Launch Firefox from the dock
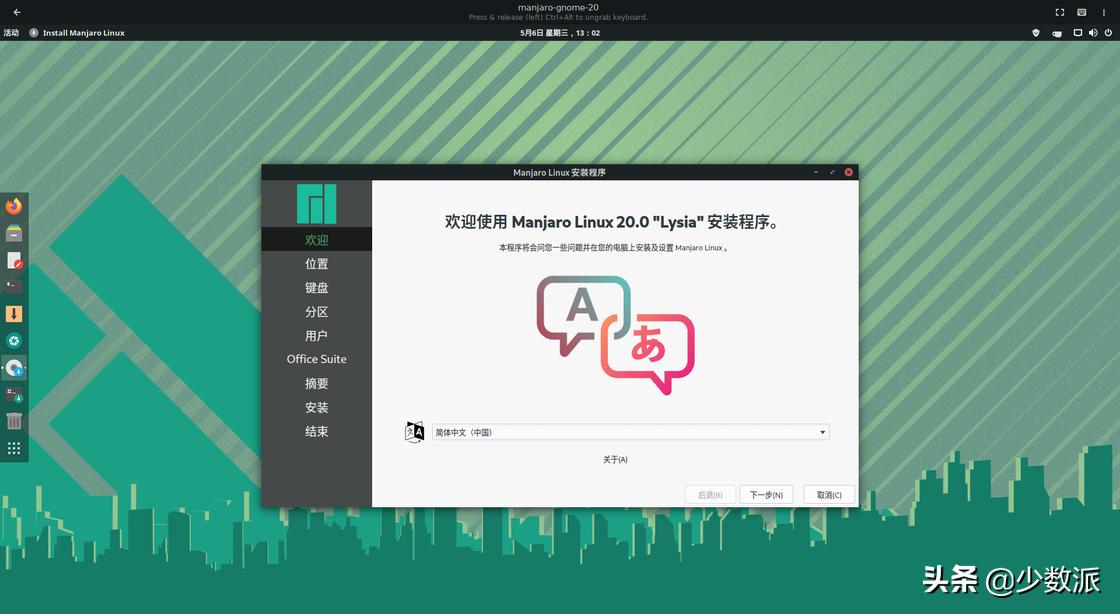Viewport: 1120px width, 614px height. (13, 205)
